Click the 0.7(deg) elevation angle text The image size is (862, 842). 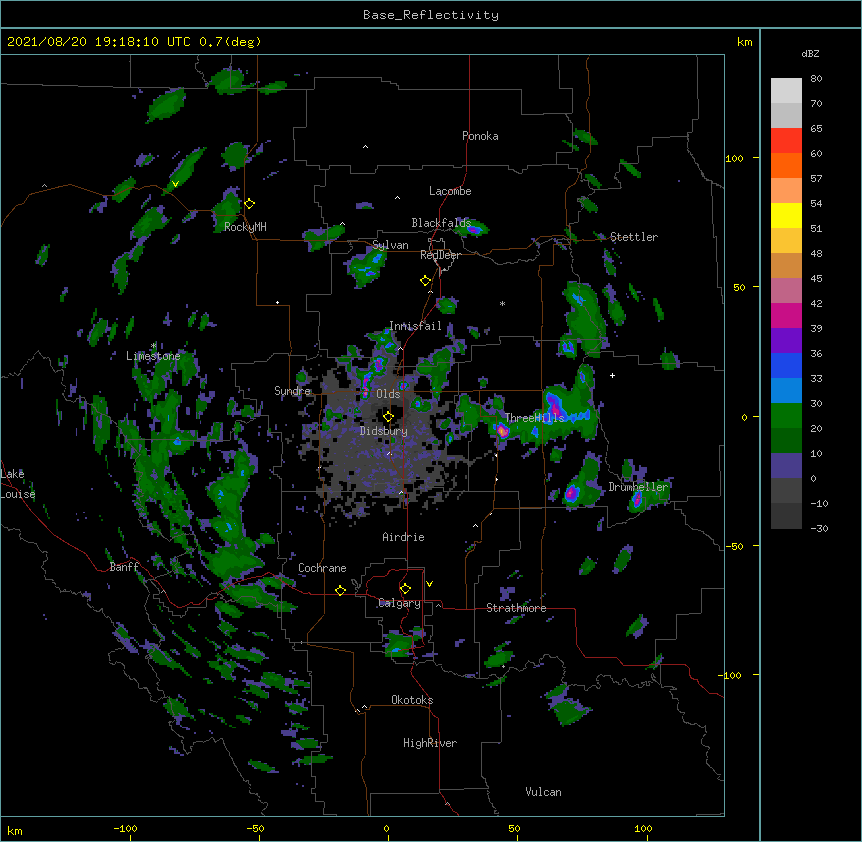[230, 42]
